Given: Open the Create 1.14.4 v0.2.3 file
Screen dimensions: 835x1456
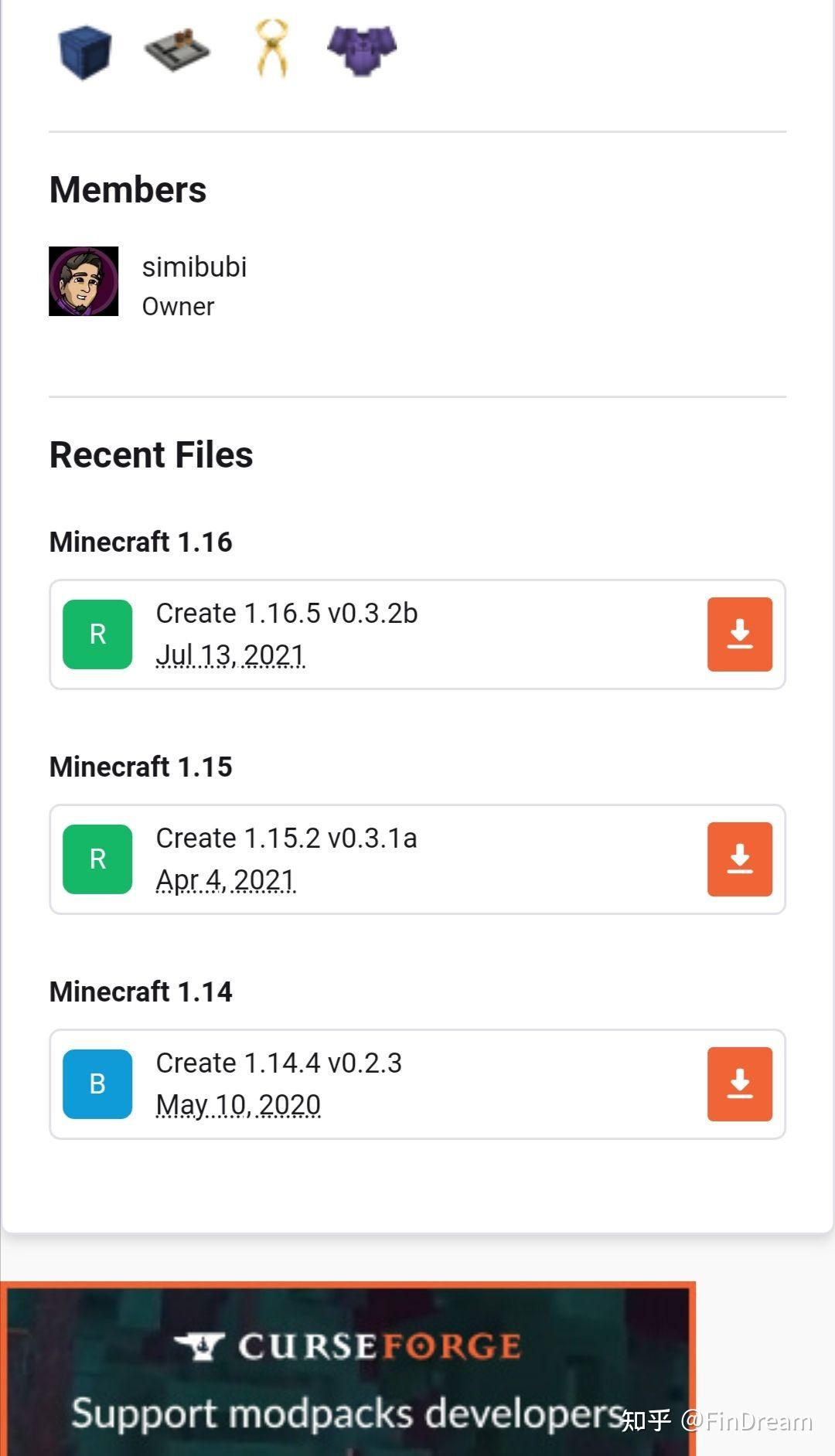Looking at the screenshot, I should pos(278,1063).
